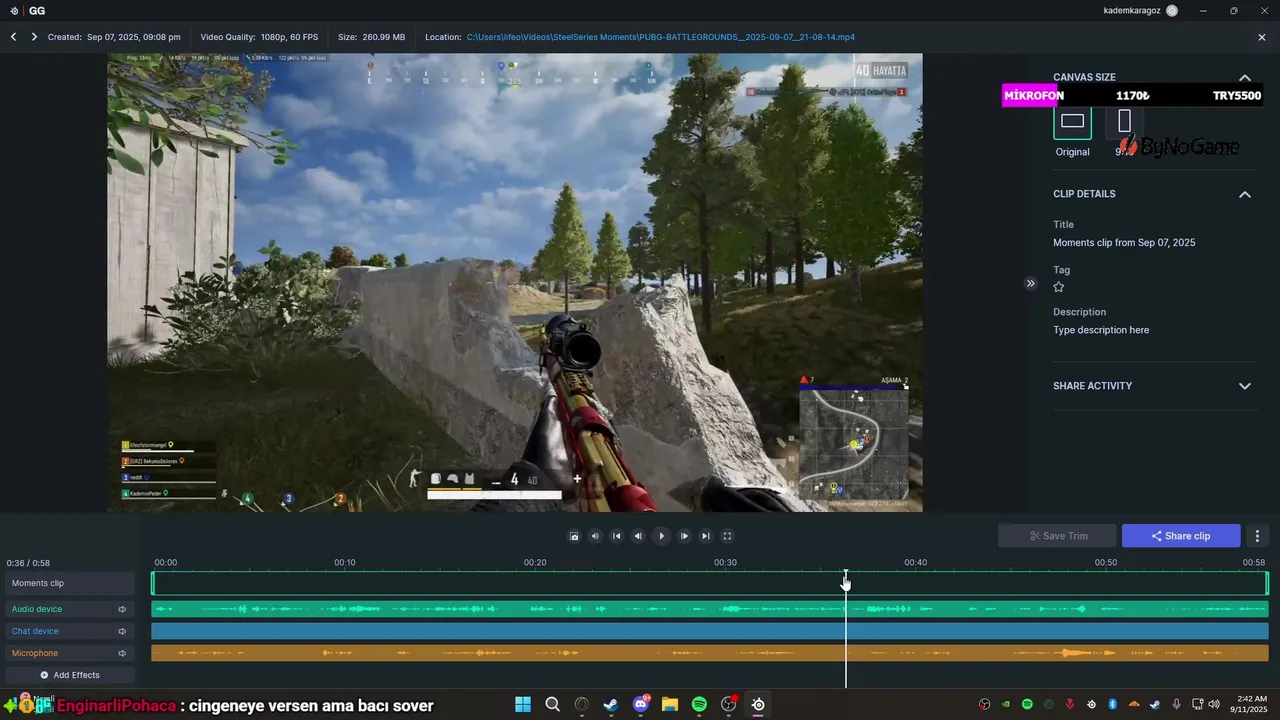Open the Windows Start menu
Viewport: 1280px width, 720px height.
(523, 705)
